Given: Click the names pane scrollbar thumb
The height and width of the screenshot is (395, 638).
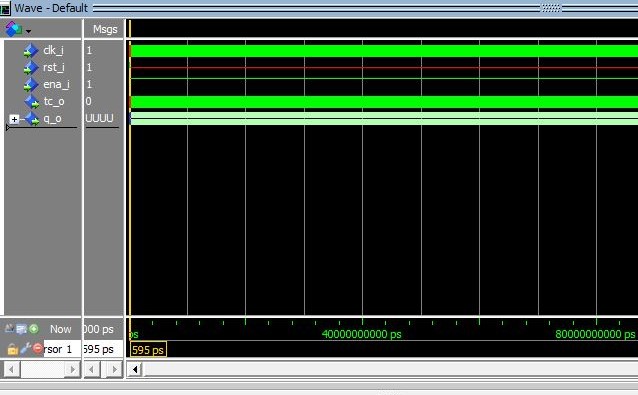Looking at the screenshot, I should click(x=42, y=369).
